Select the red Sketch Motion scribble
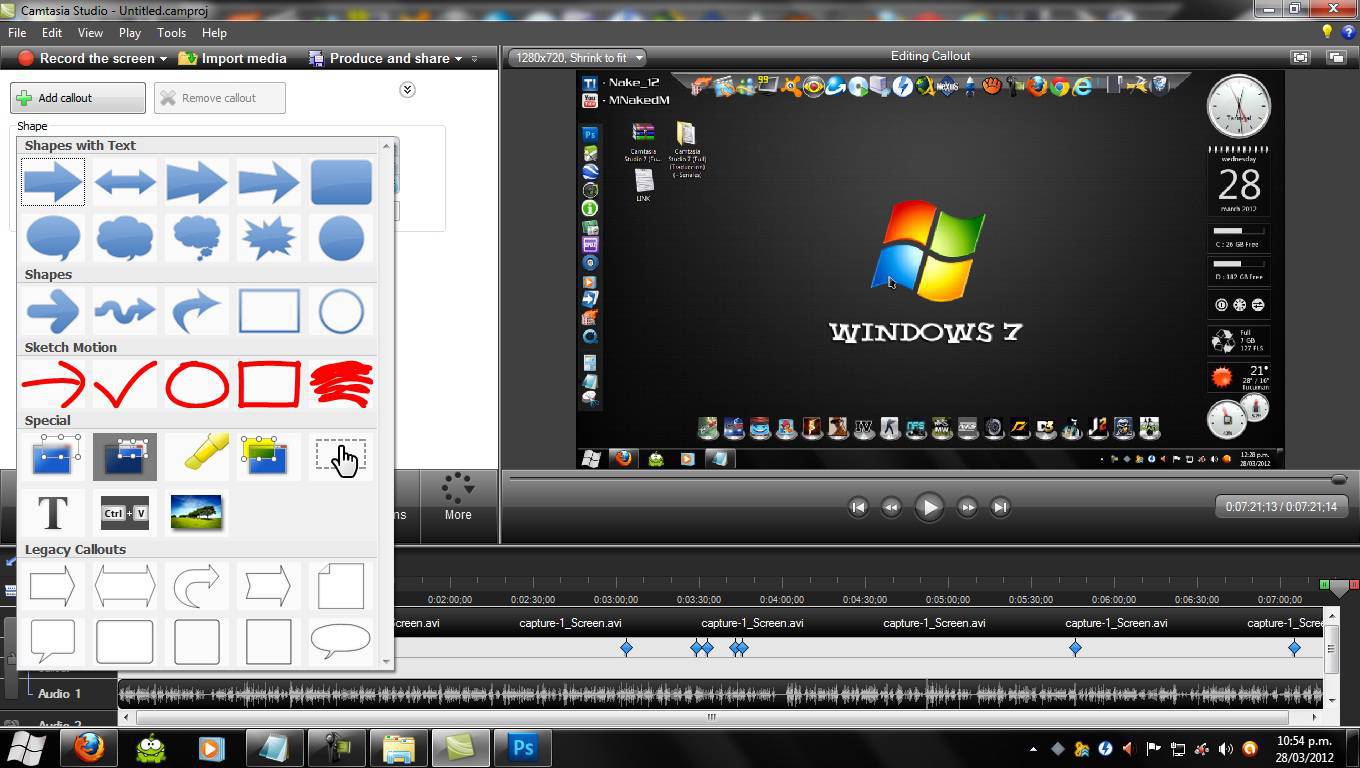This screenshot has height=768, width=1360. (x=341, y=385)
